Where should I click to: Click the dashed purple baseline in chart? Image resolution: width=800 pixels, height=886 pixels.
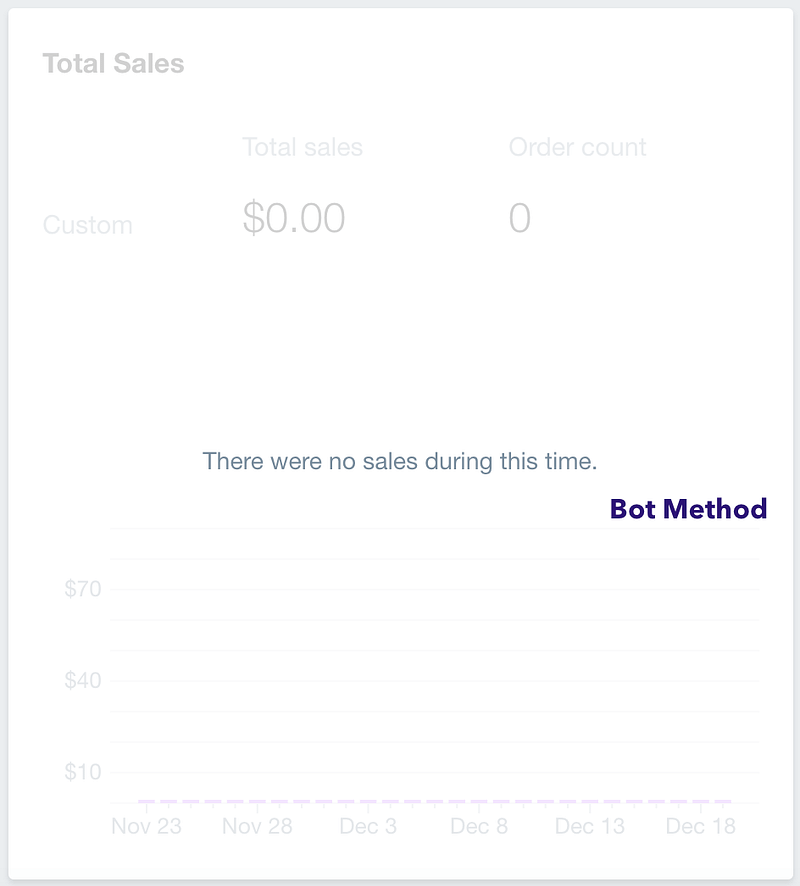click(x=434, y=801)
